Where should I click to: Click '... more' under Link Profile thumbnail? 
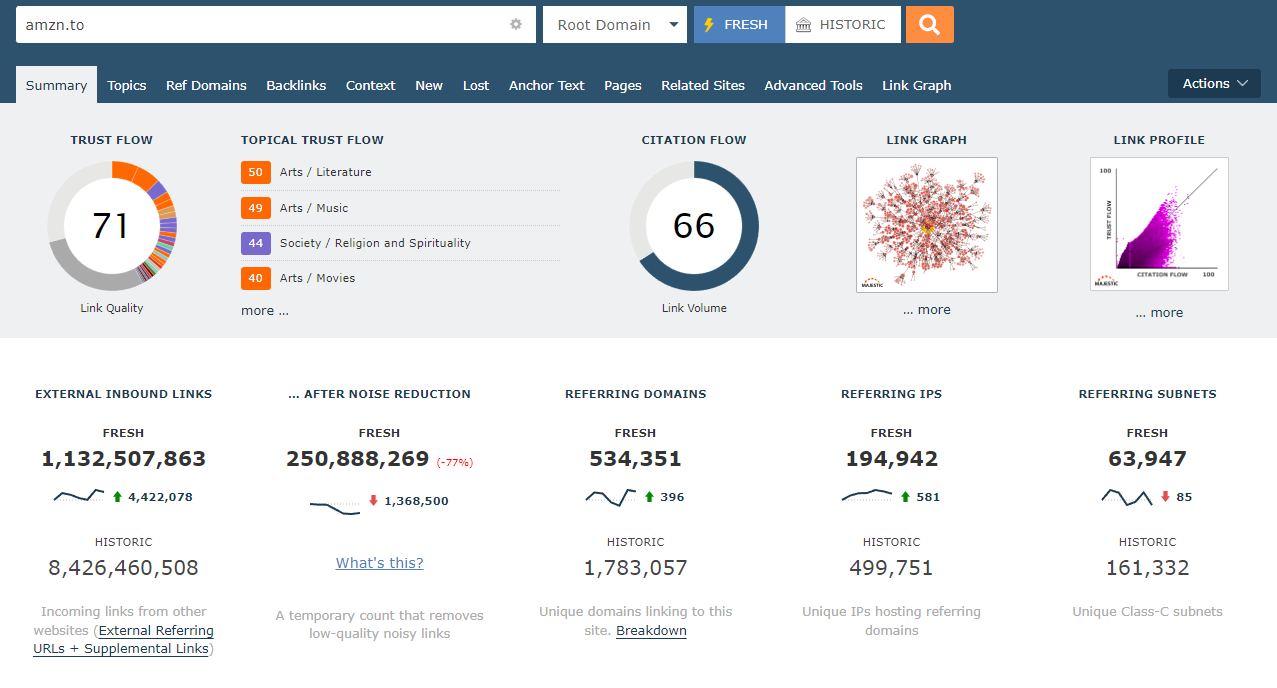(1159, 313)
